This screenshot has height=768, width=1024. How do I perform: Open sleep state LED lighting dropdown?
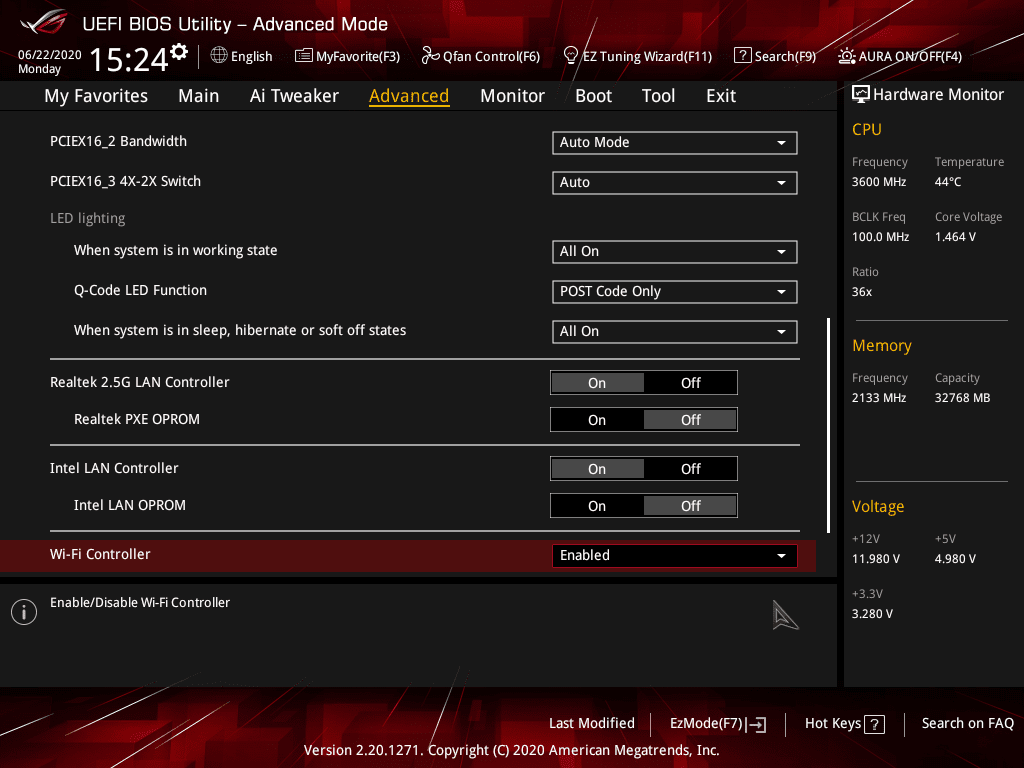pos(675,331)
